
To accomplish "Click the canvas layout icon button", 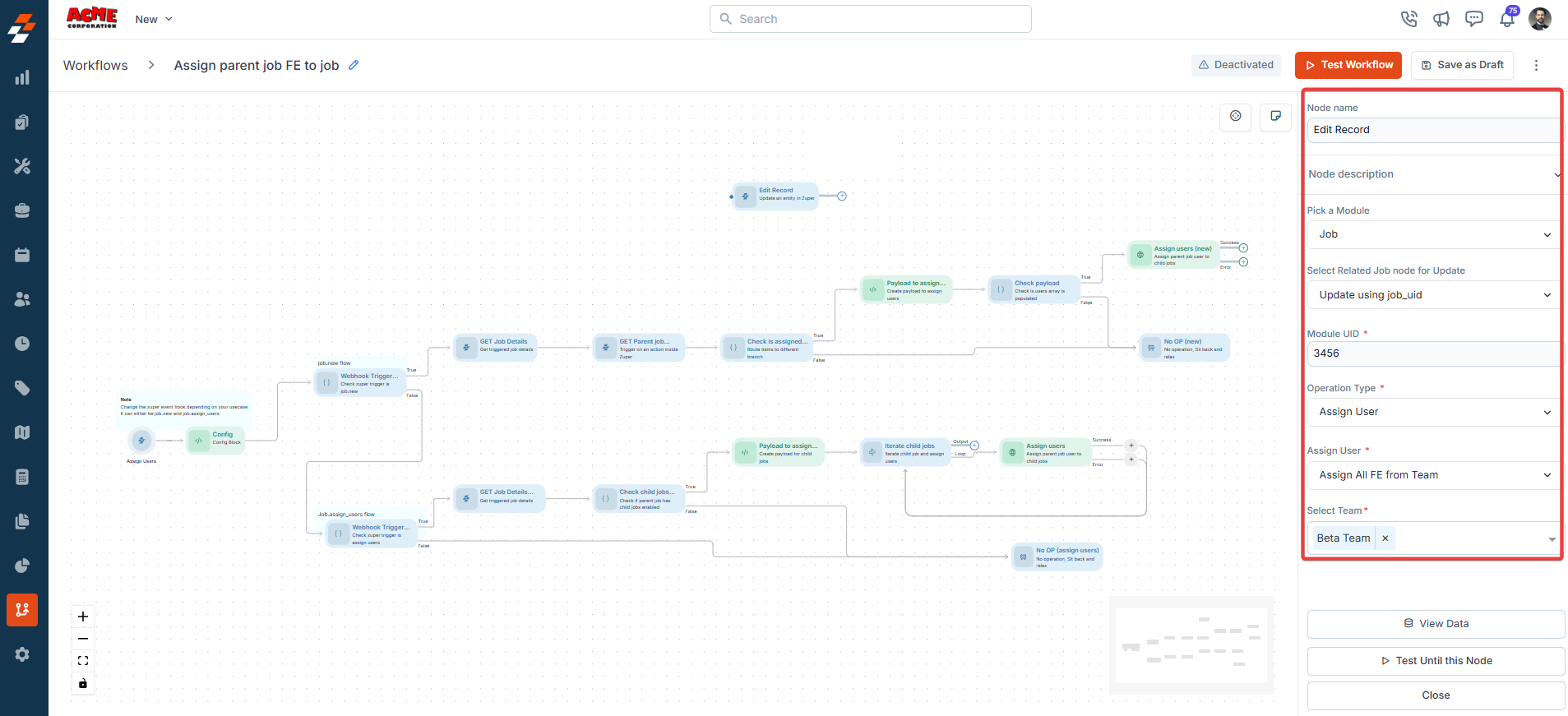I will [x=1236, y=116].
